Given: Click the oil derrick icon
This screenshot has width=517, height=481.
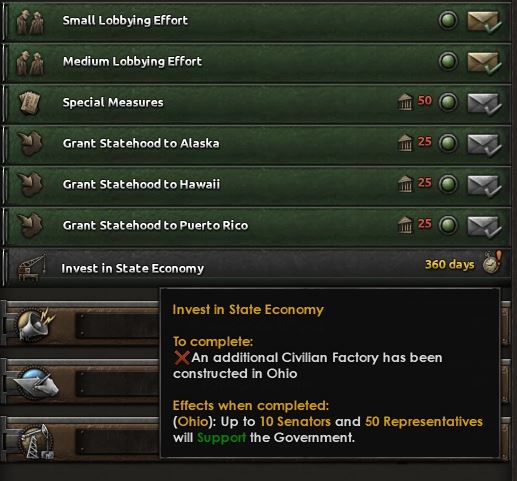Looking at the screenshot, I should click(x=36, y=442).
